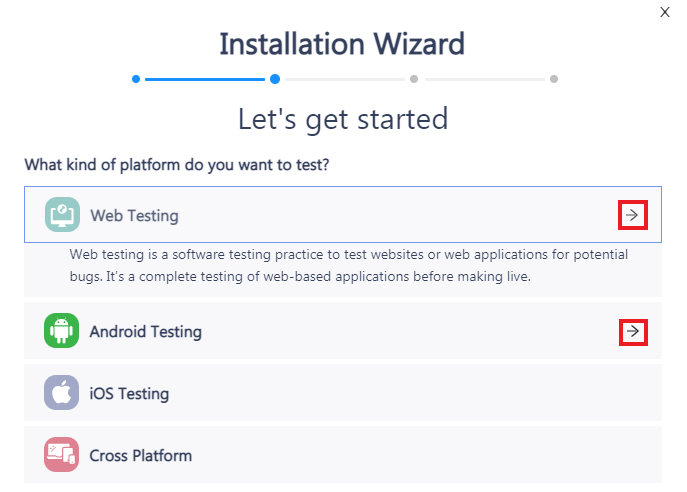Screen dimensions: 687x492
Task: Close the Installation Wizard dialog
Action: pos(665,12)
